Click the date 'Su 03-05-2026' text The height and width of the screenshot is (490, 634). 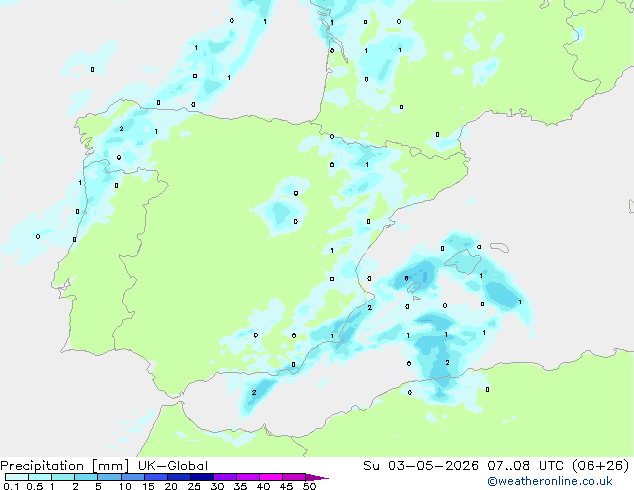point(421,466)
